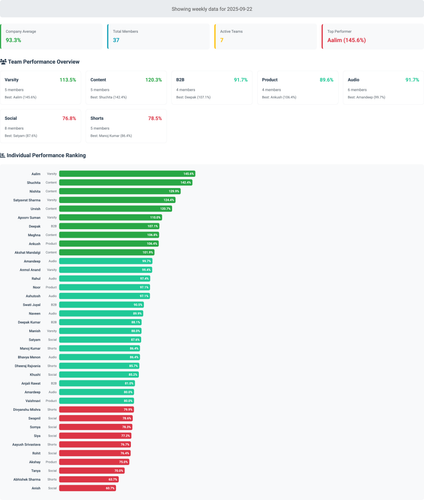Click the Social 76.8% percentage value

(69, 118)
